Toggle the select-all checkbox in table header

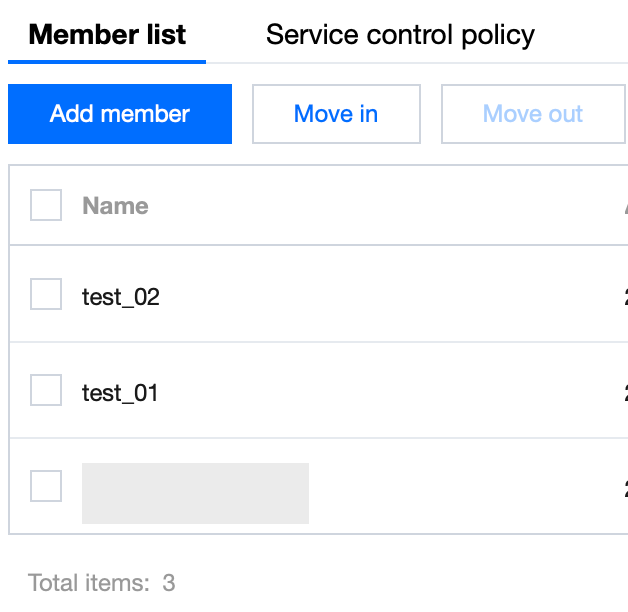(x=46, y=206)
